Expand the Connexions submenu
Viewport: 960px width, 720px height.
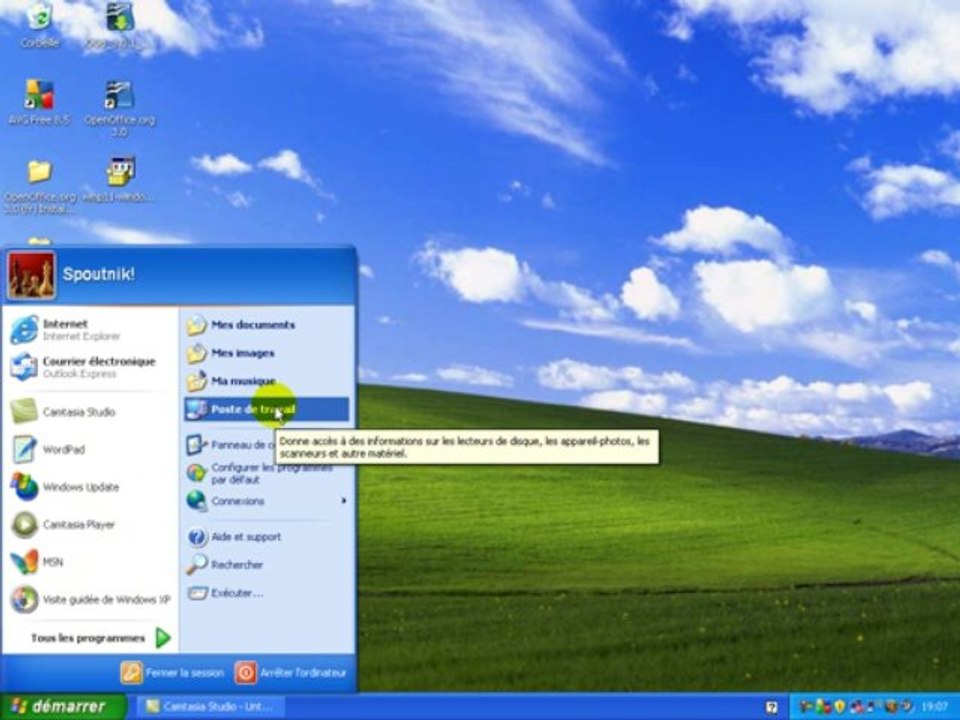coord(266,501)
